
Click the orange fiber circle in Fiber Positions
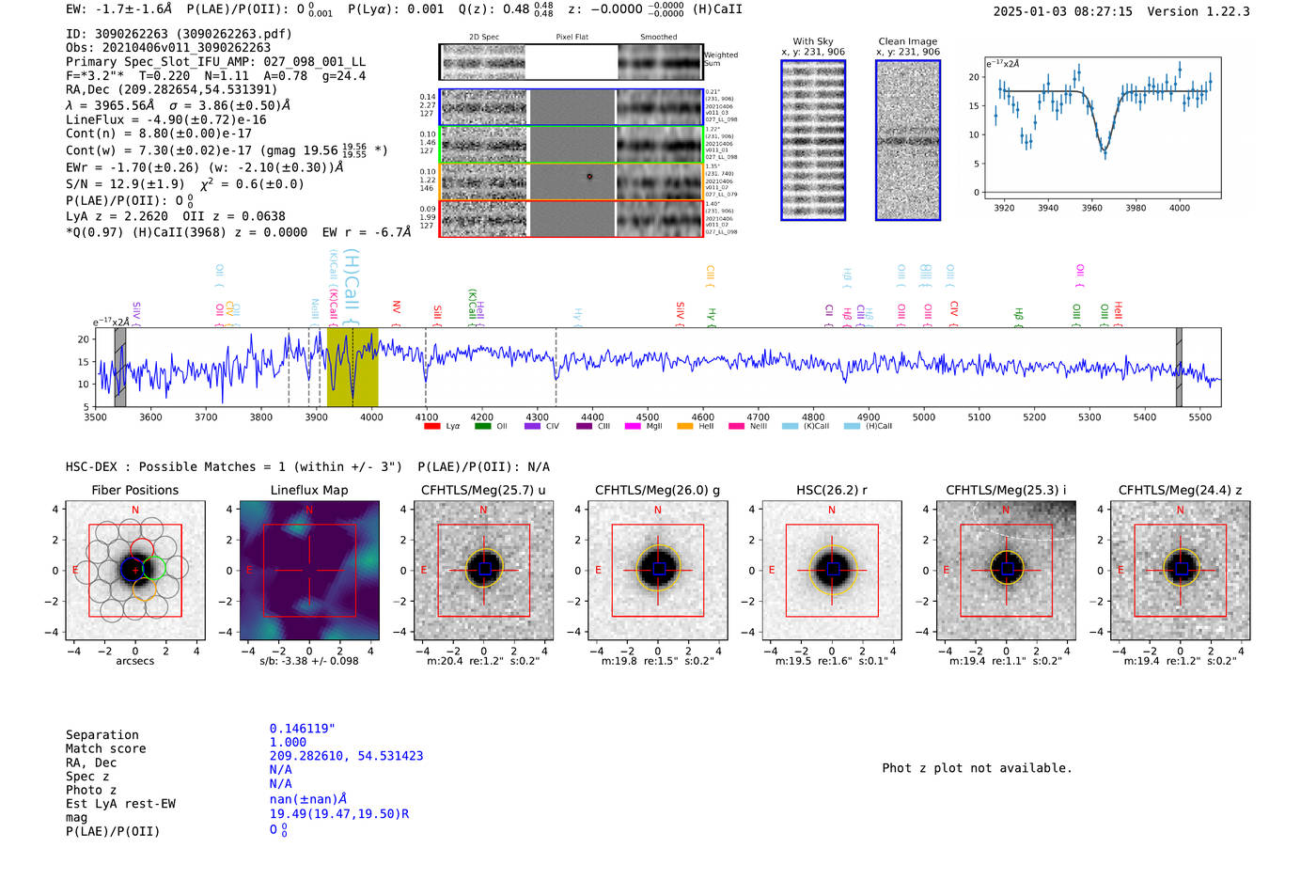(144, 589)
